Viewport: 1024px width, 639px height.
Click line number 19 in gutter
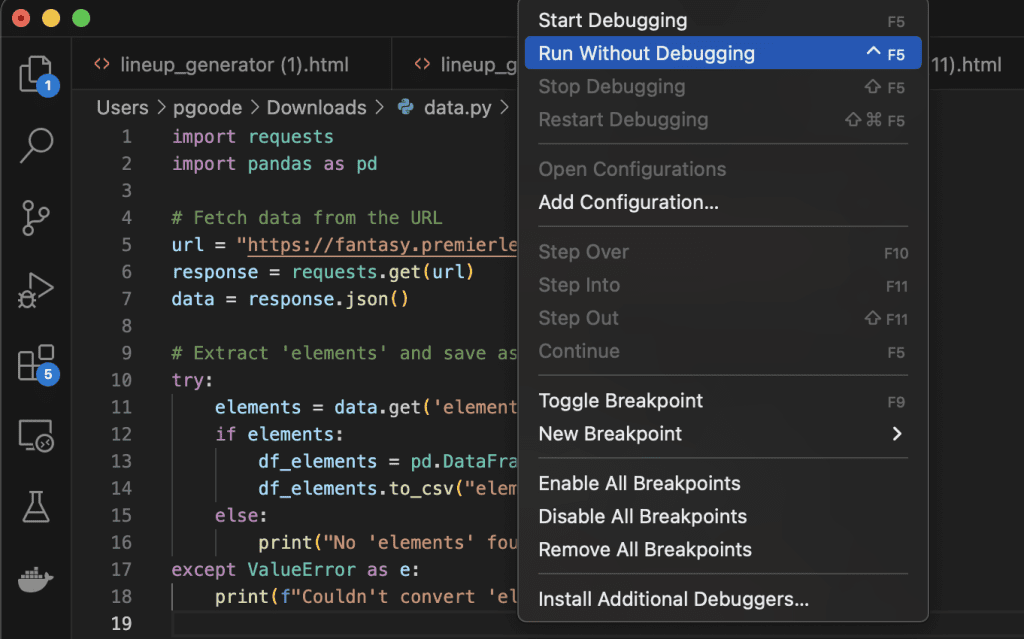(x=121, y=623)
